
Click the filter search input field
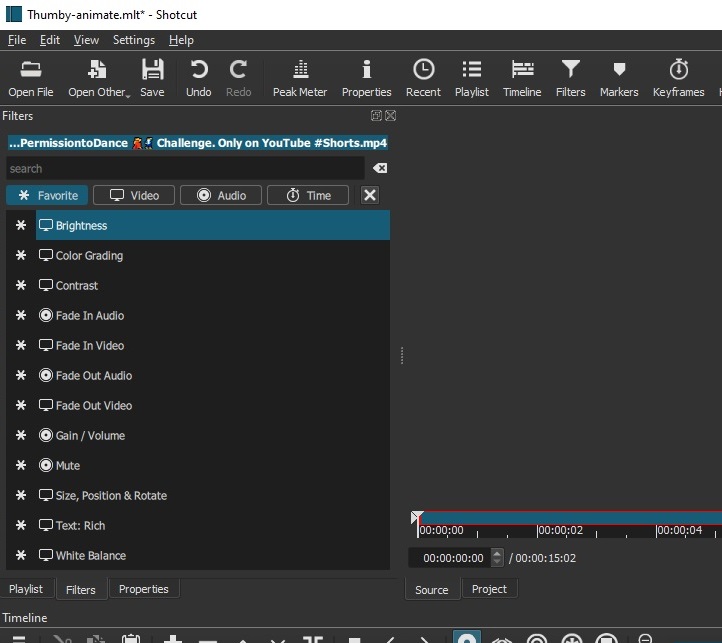pyautogui.click(x=185, y=169)
